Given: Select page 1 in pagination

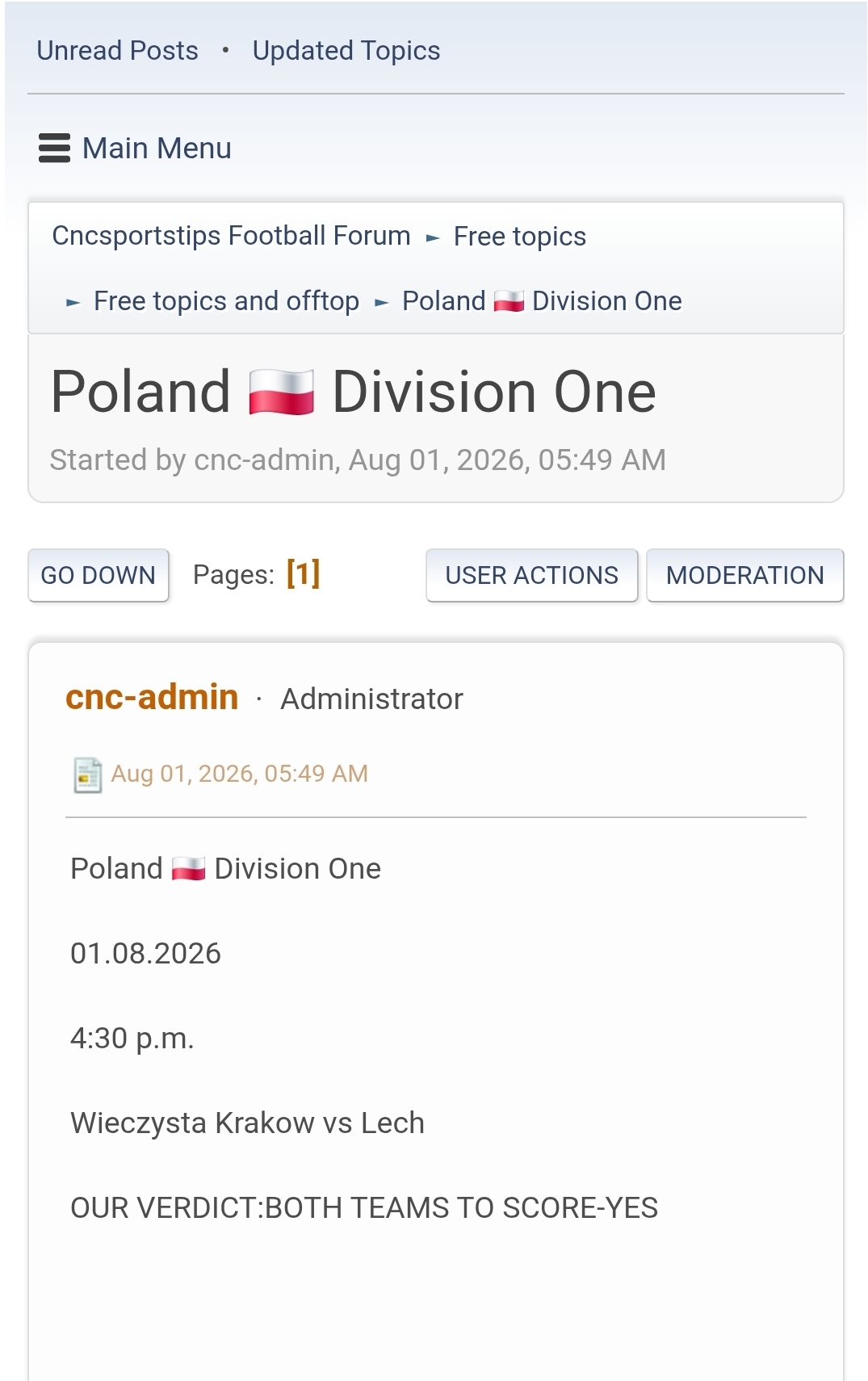Looking at the screenshot, I should (x=304, y=574).
